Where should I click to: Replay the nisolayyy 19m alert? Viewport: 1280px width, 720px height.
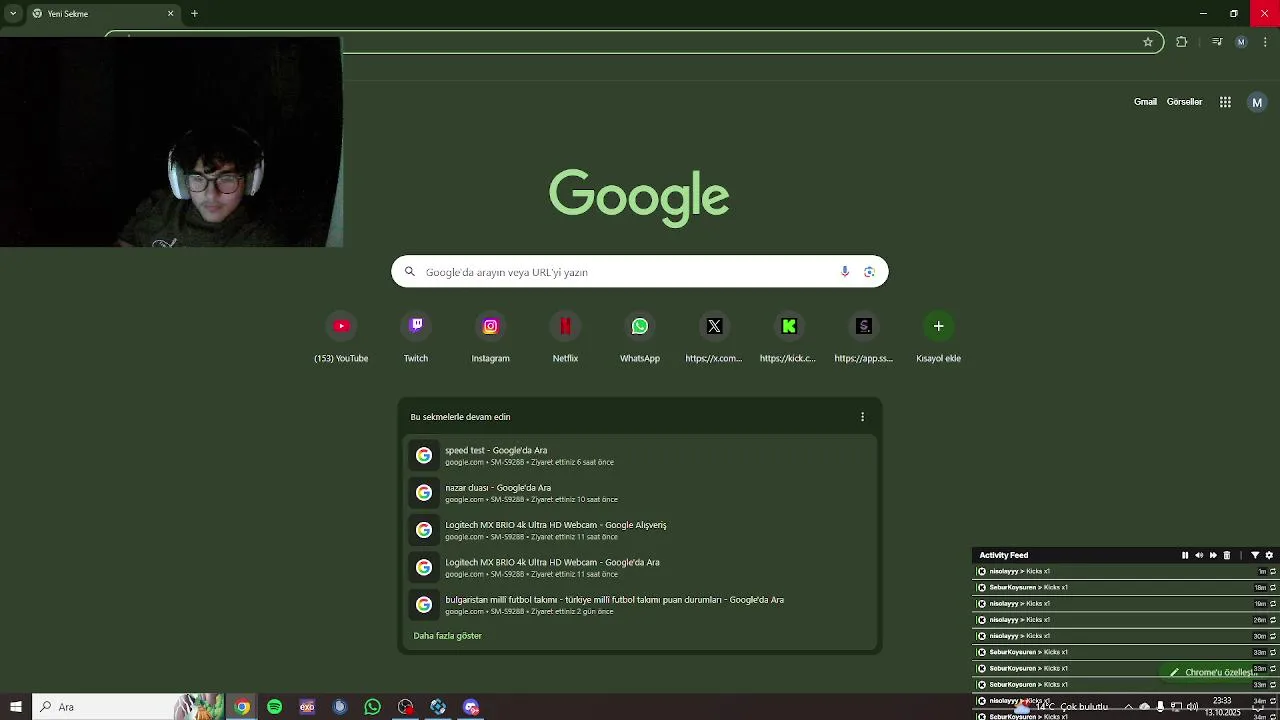tap(1273, 604)
